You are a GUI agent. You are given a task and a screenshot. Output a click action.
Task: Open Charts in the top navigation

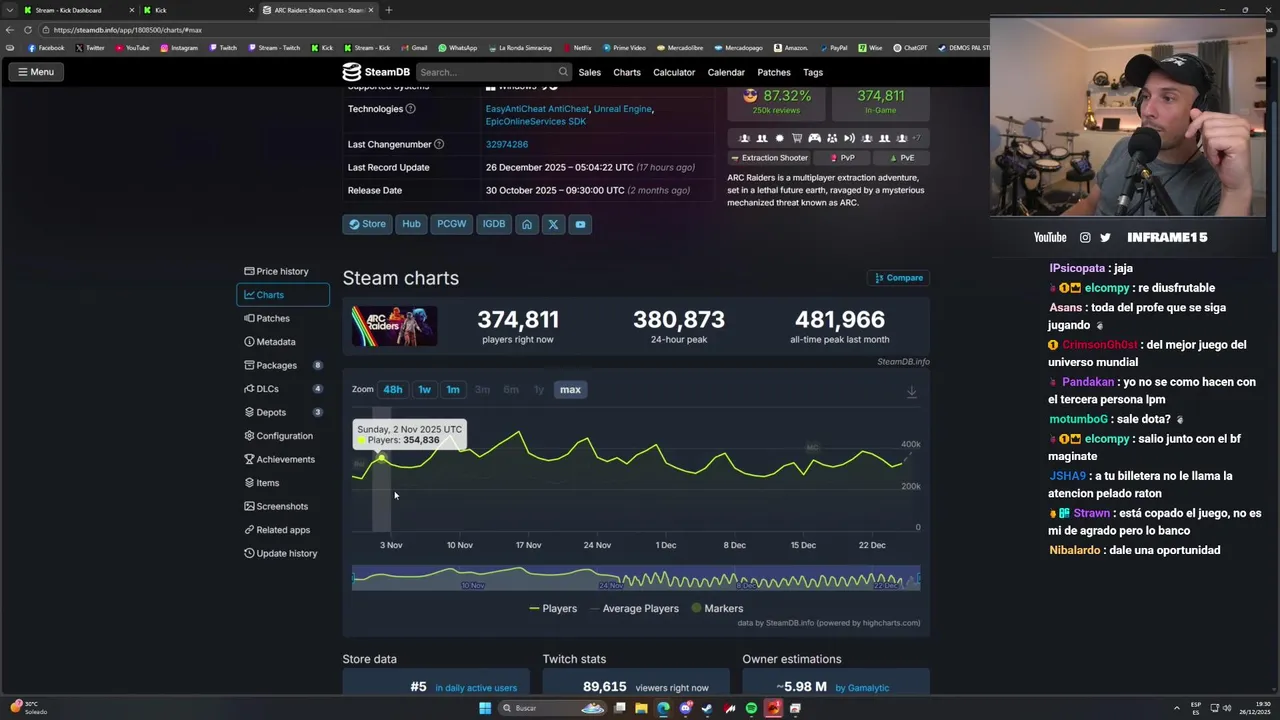(627, 72)
